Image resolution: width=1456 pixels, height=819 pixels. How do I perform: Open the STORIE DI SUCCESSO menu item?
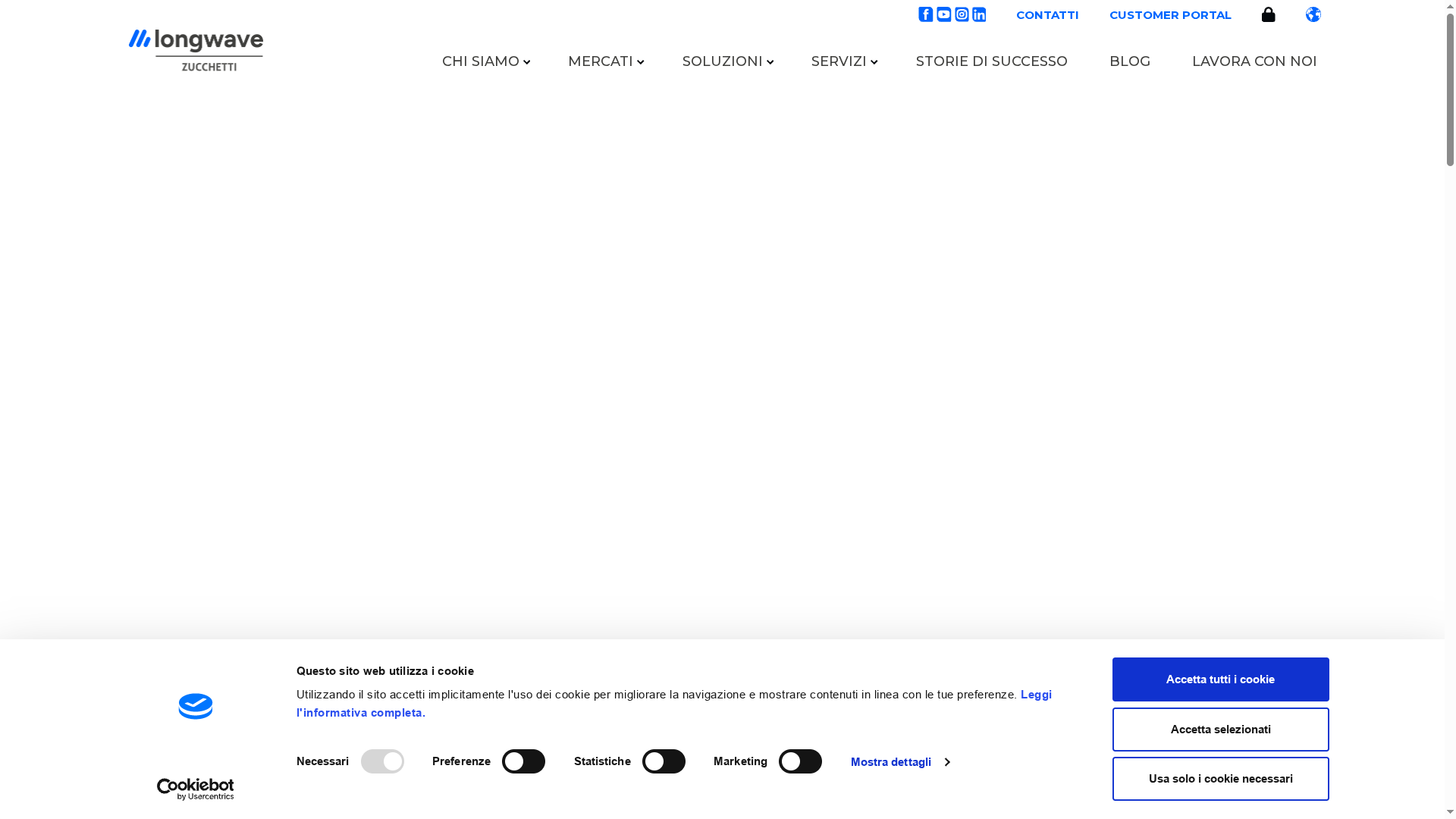coord(992,61)
